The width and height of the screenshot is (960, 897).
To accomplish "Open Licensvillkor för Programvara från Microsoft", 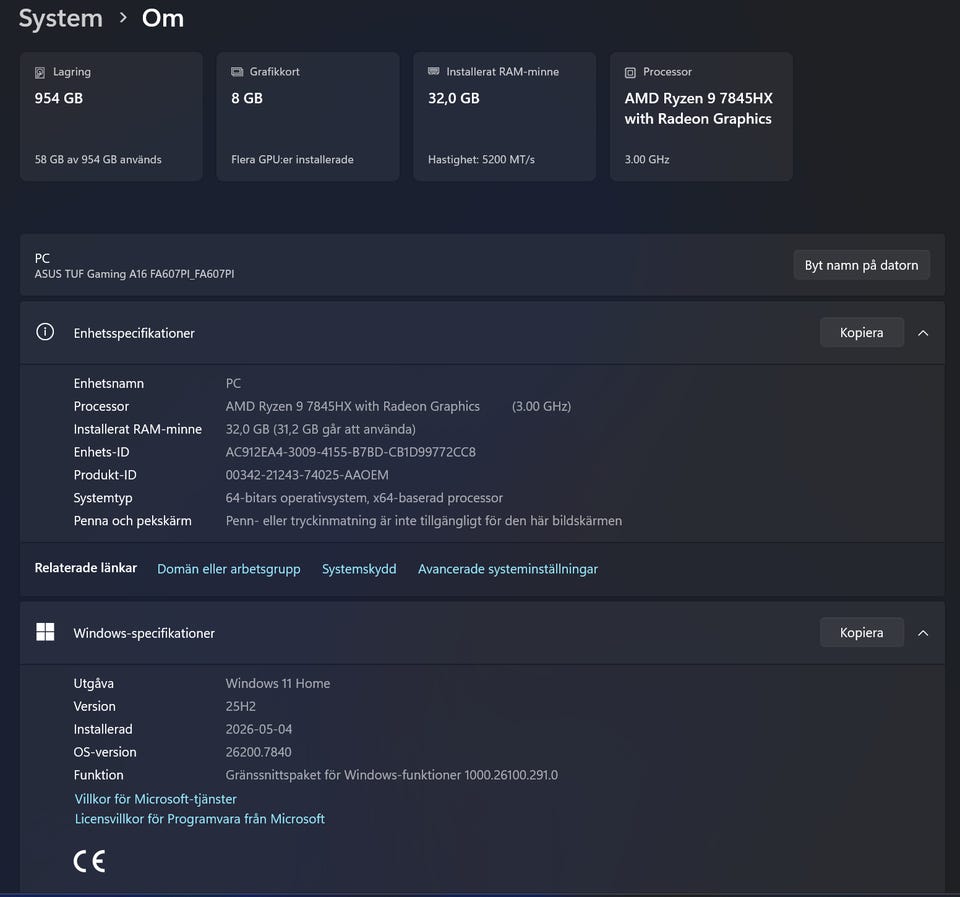I will coord(200,819).
